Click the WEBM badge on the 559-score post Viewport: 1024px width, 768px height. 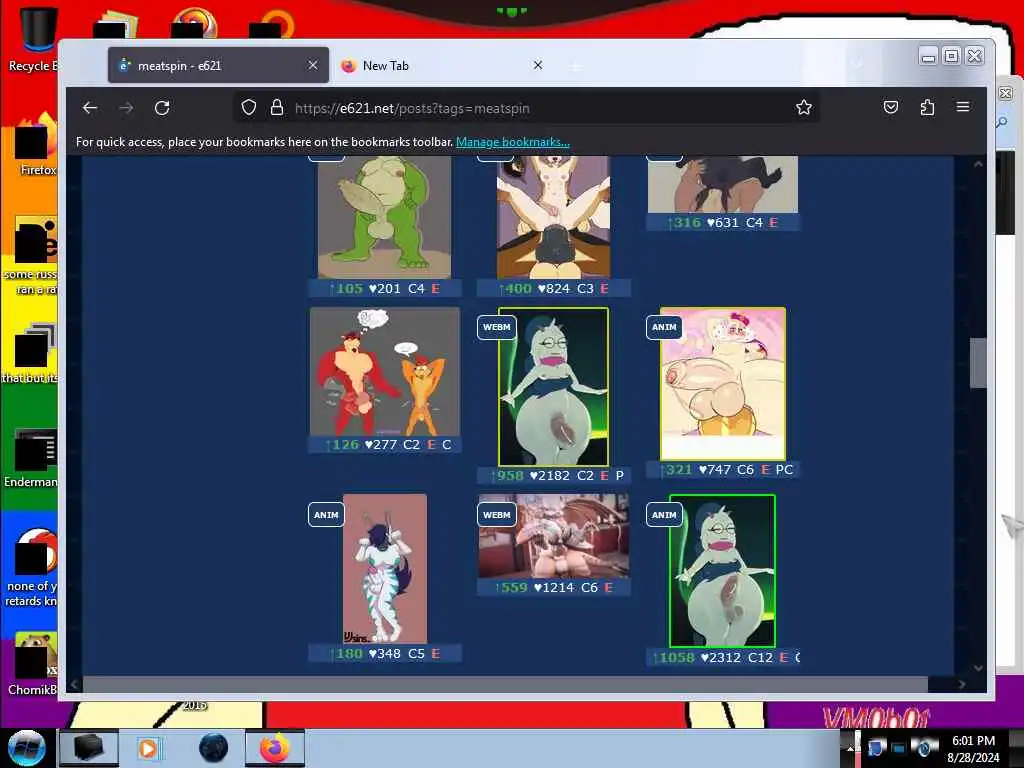[496, 515]
